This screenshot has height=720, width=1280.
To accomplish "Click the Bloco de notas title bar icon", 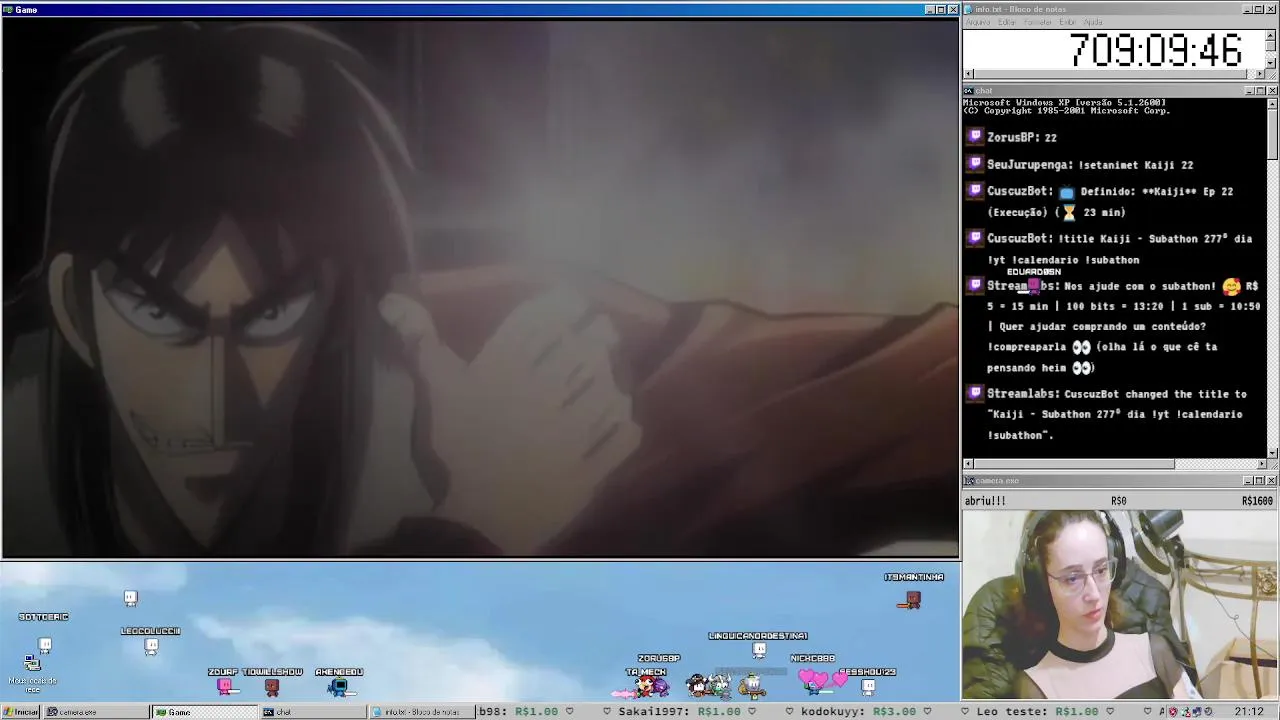I will [969, 9].
